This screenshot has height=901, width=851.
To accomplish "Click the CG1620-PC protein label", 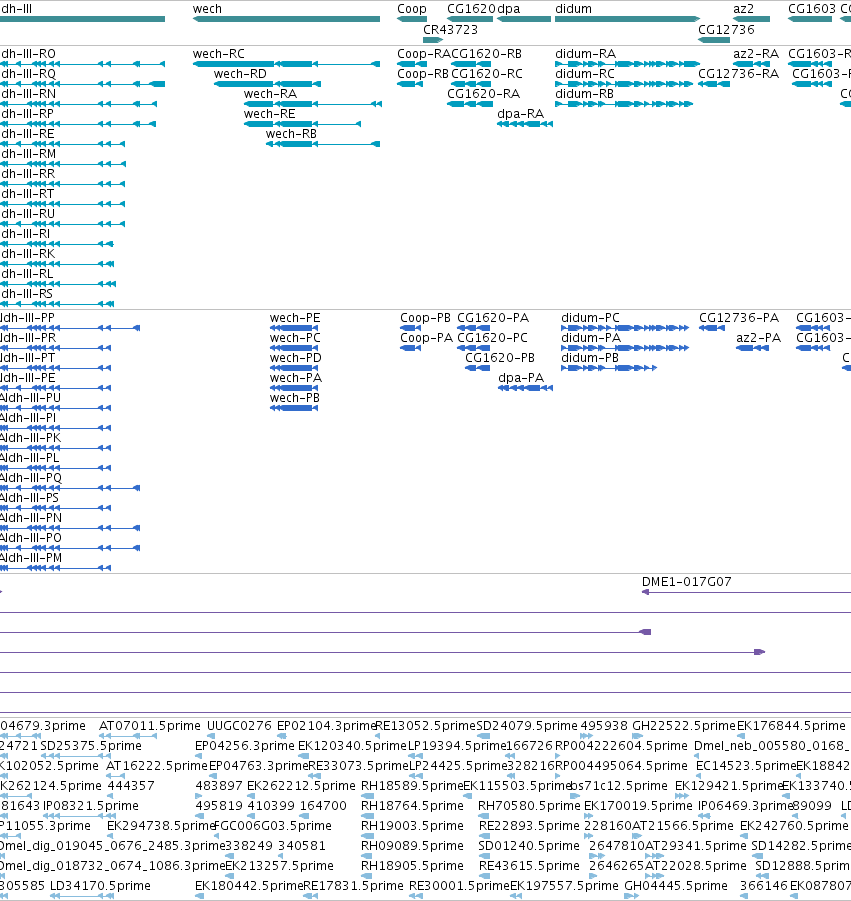I will click(x=492, y=338).
